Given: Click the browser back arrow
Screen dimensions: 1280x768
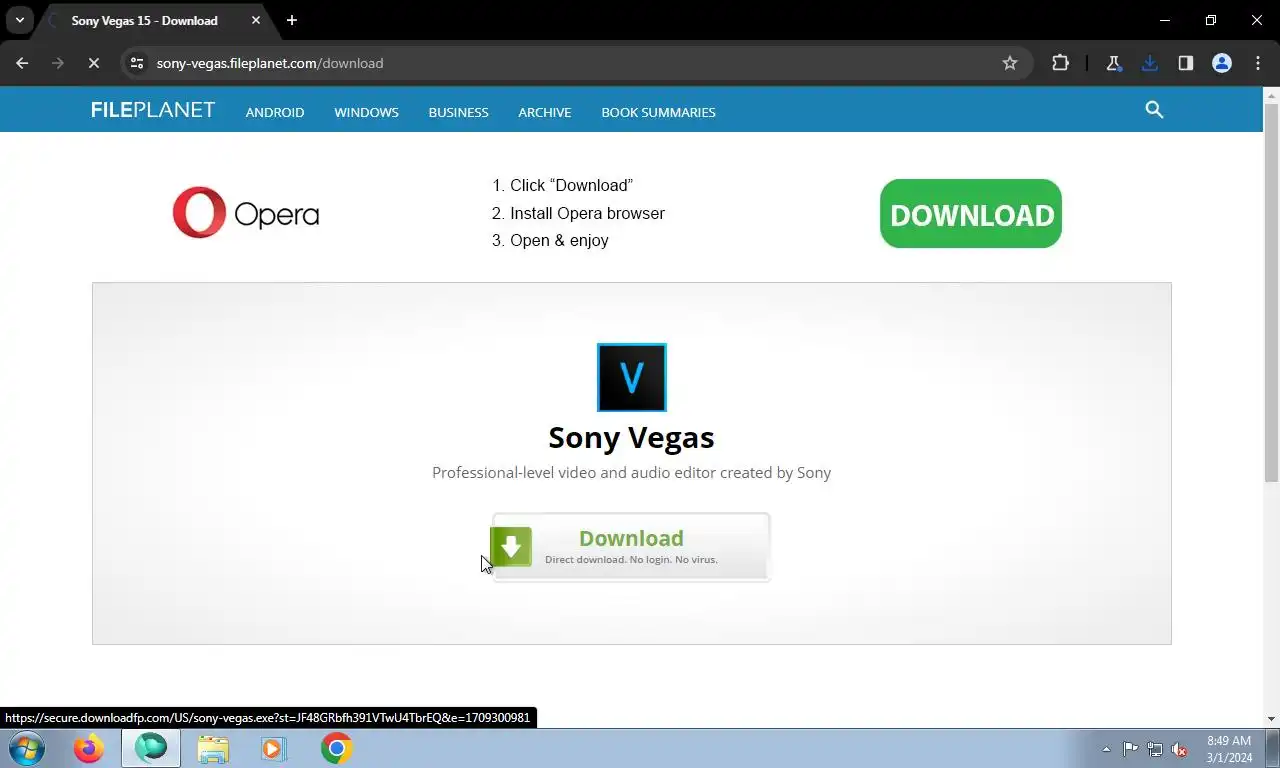Looking at the screenshot, I should pos(22,63).
